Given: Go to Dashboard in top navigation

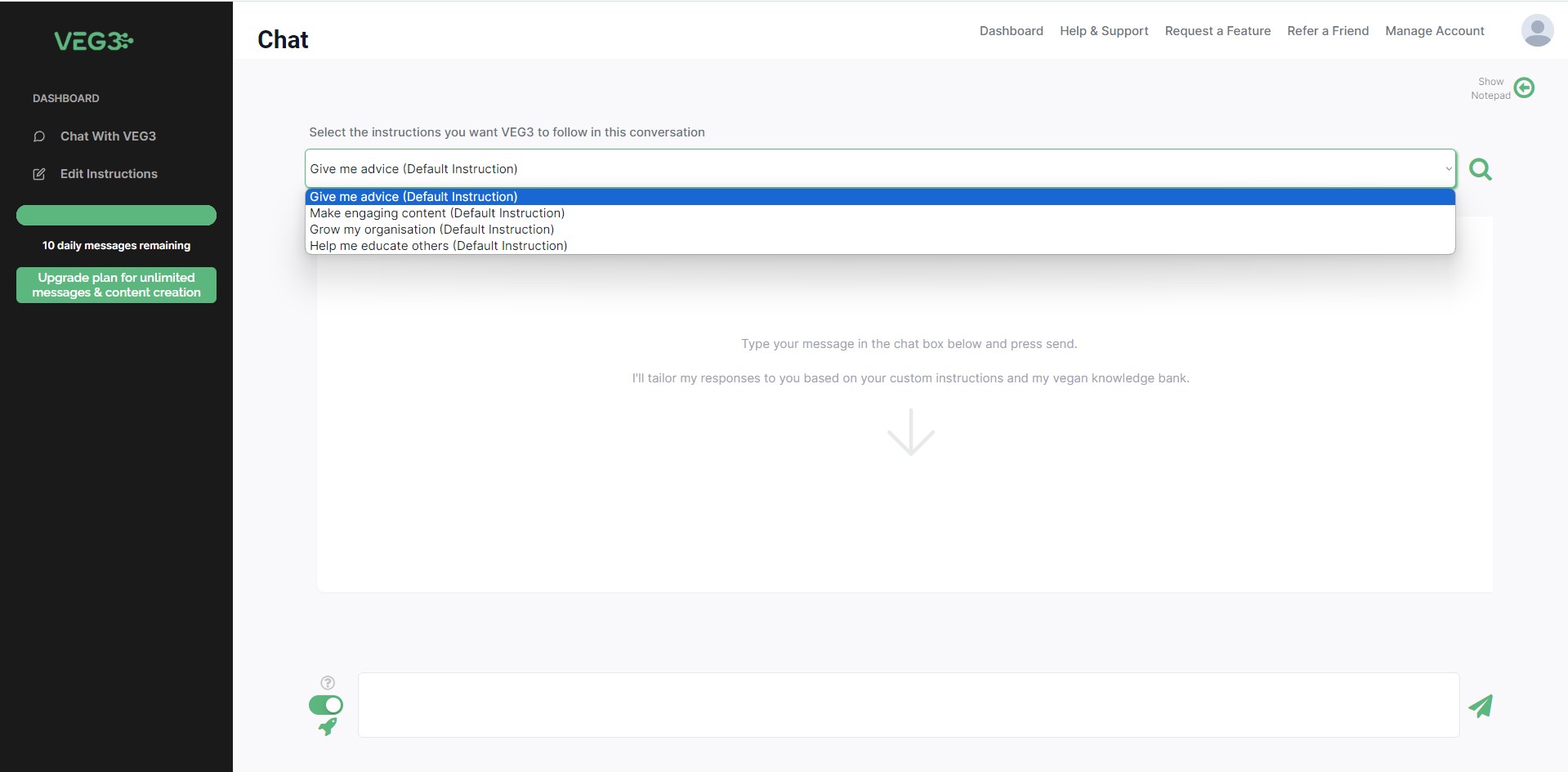Looking at the screenshot, I should pyautogui.click(x=1012, y=31).
